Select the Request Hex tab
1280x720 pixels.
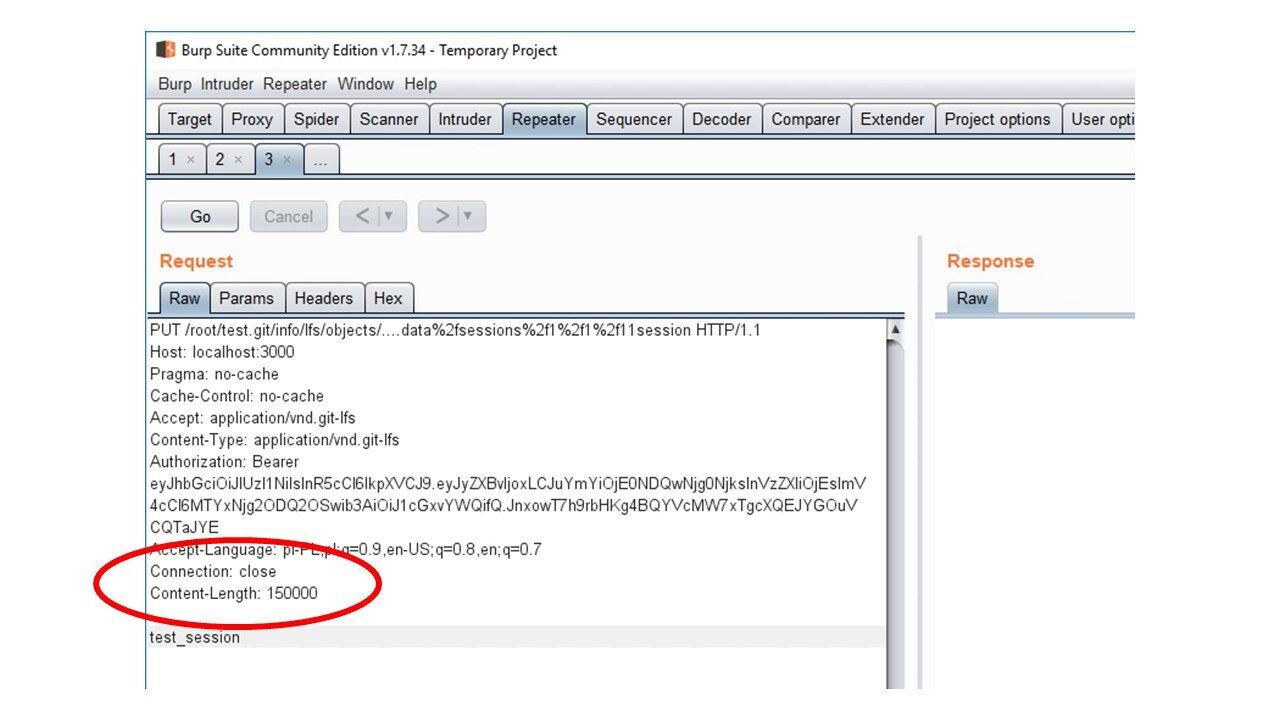[x=388, y=298]
